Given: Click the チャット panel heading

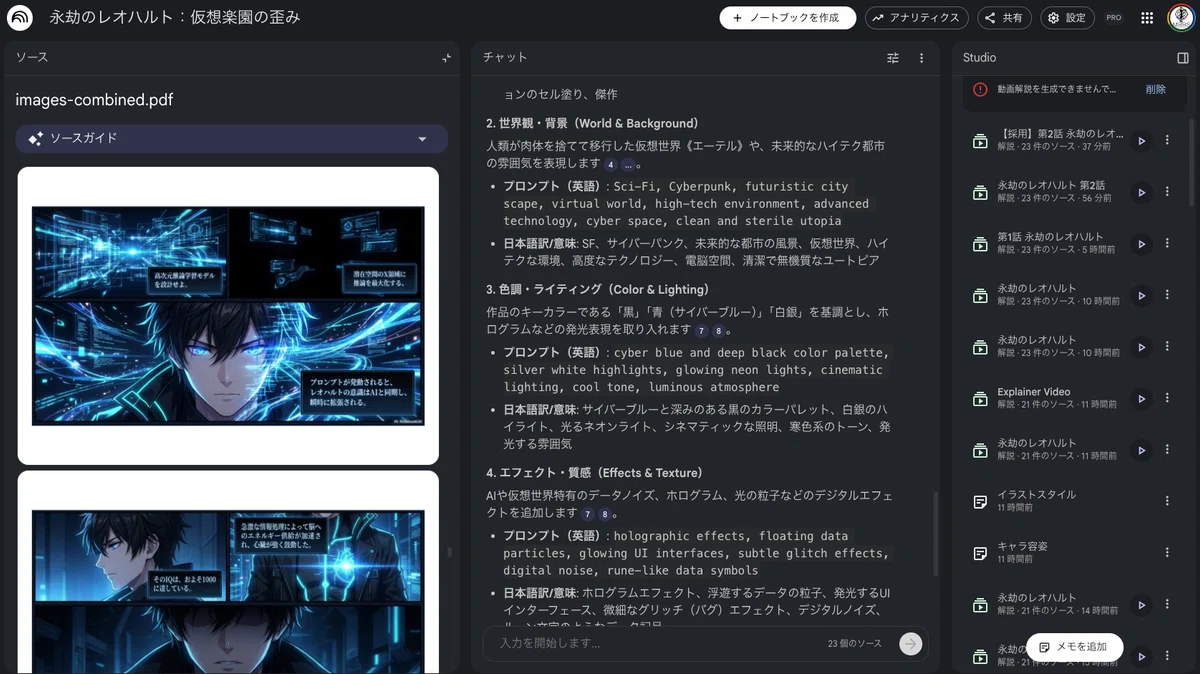Looking at the screenshot, I should tap(505, 58).
